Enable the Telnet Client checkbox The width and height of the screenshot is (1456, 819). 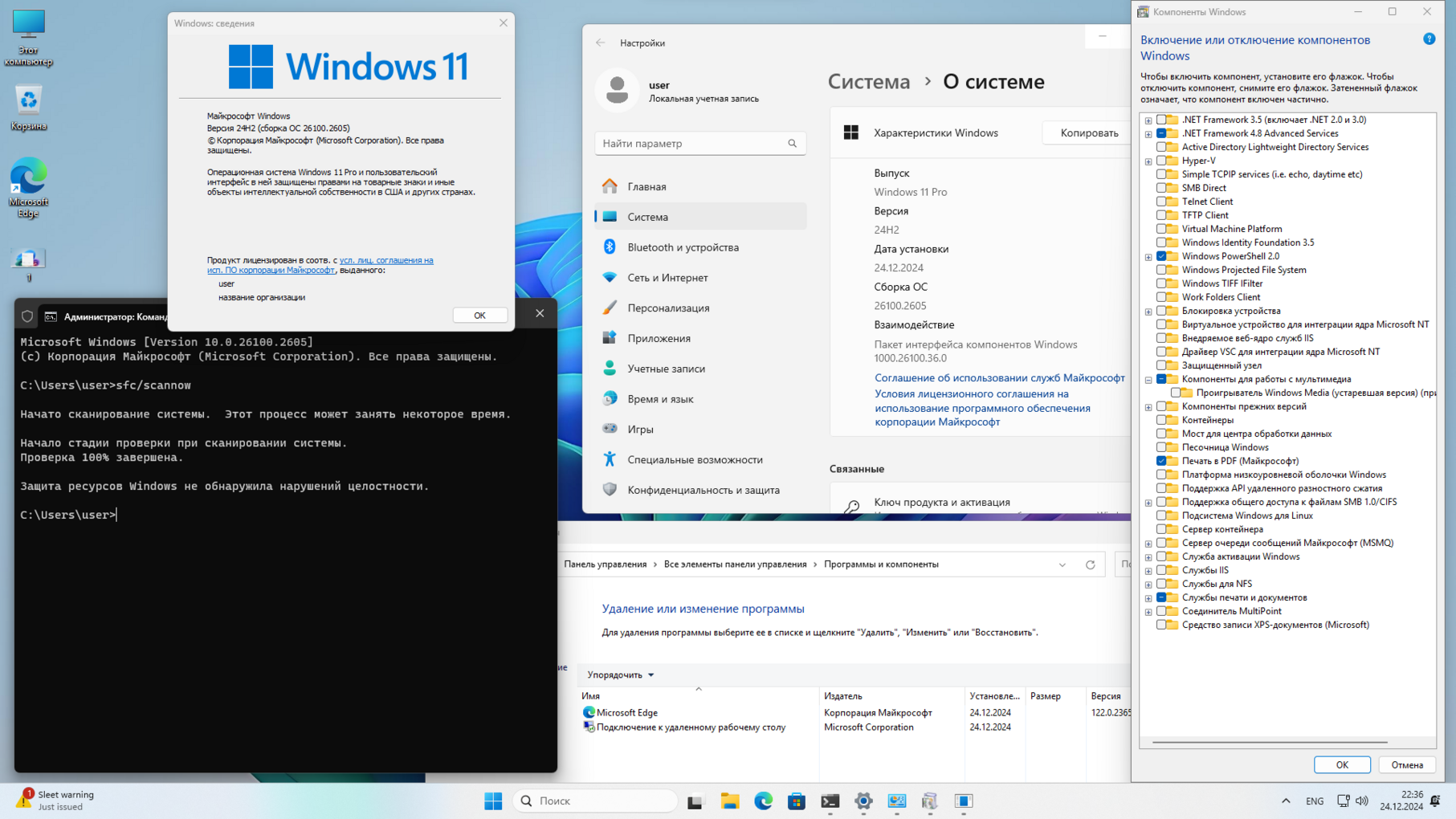tap(1161, 202)
